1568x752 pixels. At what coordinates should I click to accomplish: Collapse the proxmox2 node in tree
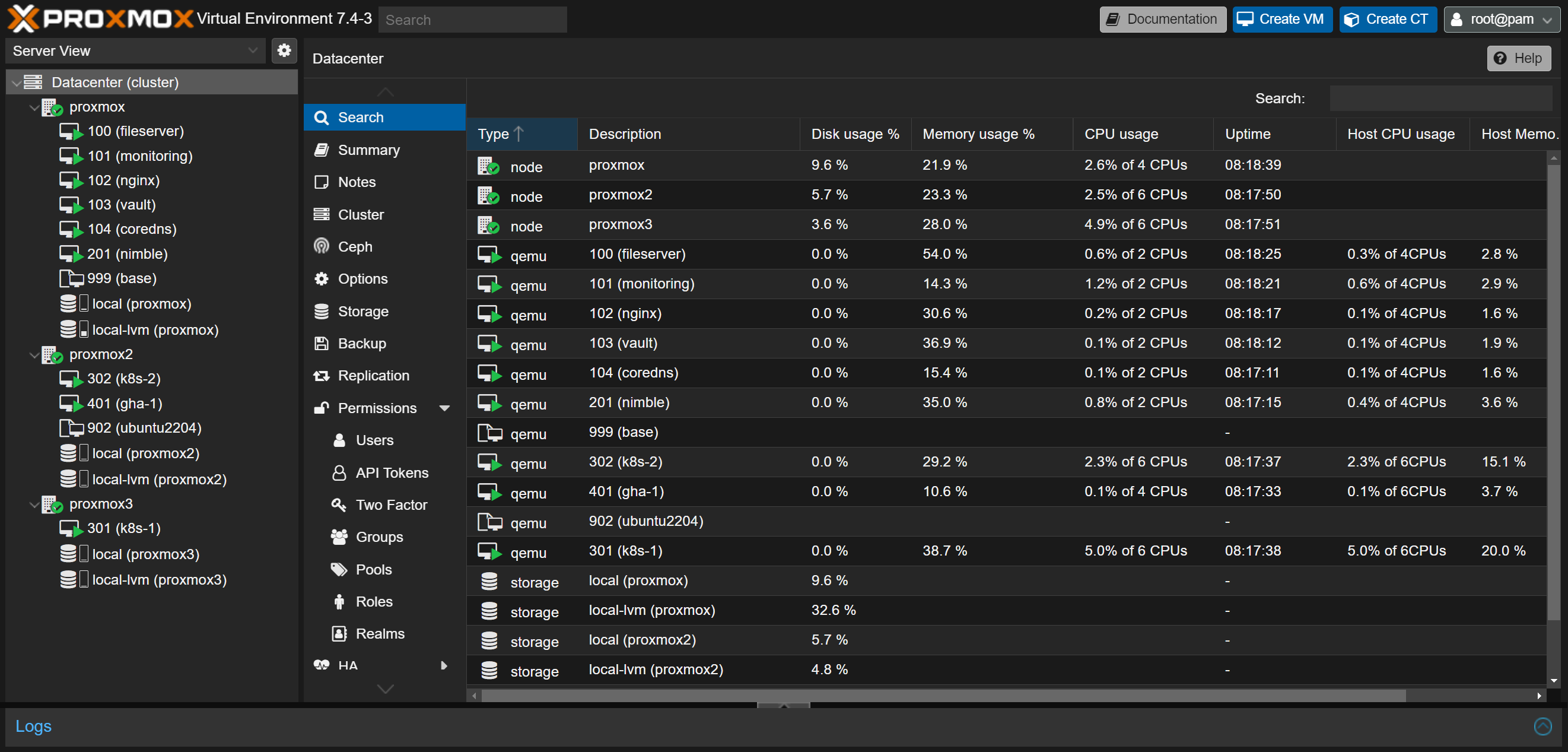pyautogui.click(x=34, y=355)
